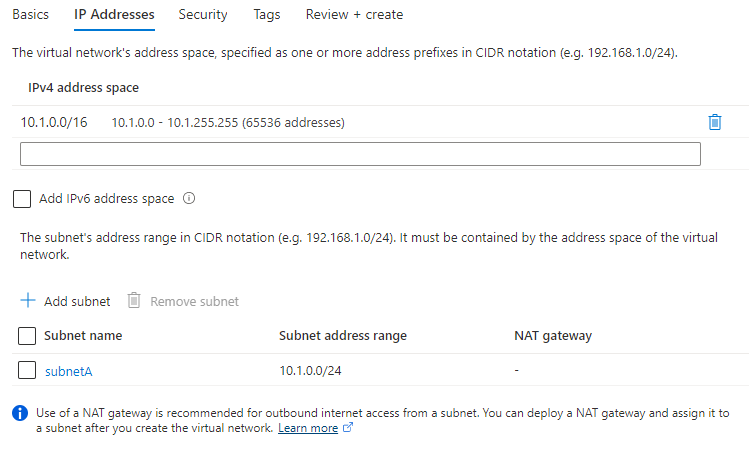Screen dimensions: 756x450
Task: Focus the empty IPv4 address space input
Action: (x=360, y=154)
